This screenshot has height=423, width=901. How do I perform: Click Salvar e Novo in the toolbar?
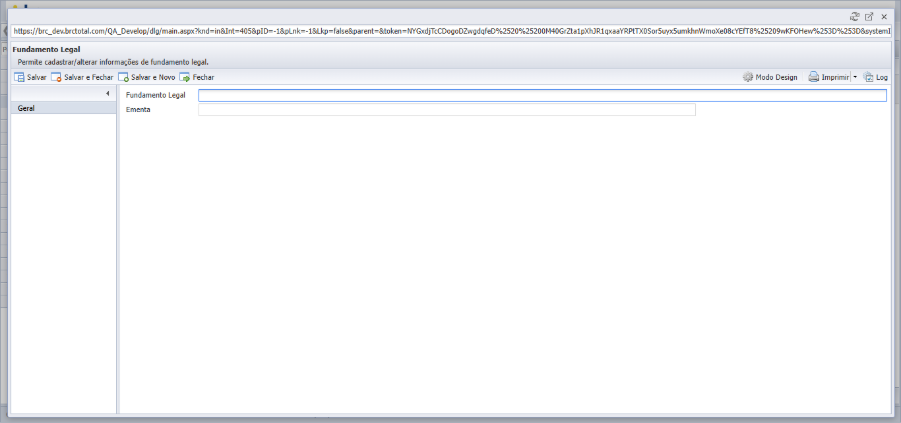click(x=147, y=77)
